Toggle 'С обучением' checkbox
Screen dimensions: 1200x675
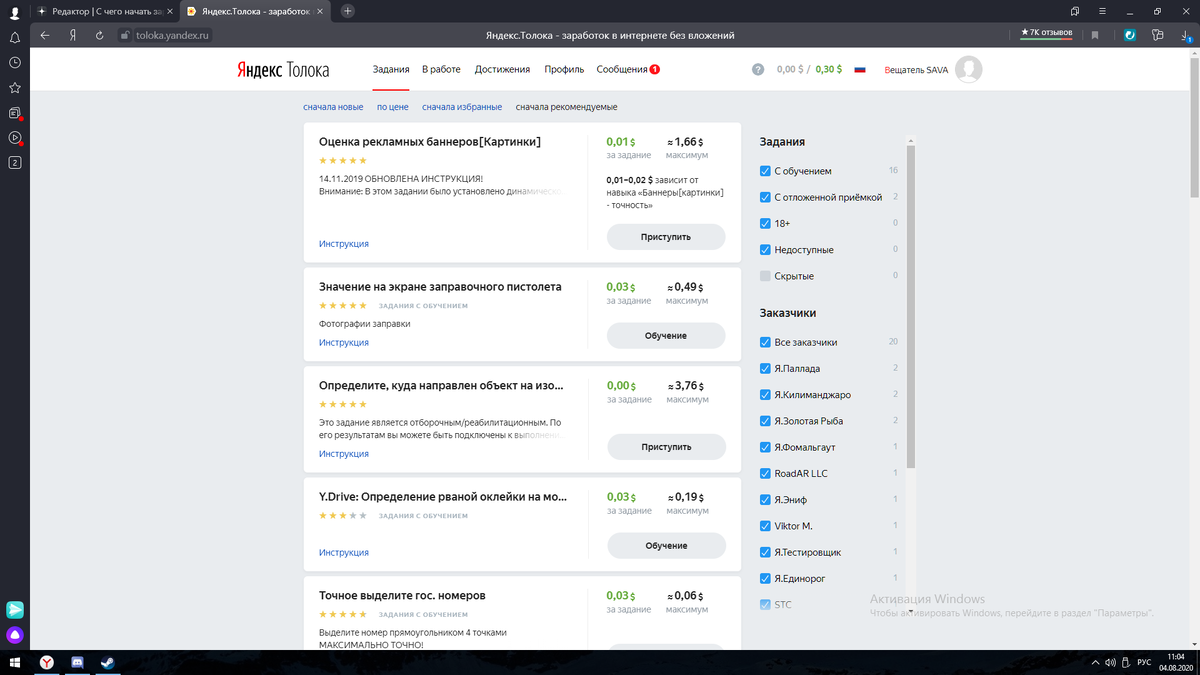click(x=765, y=171)
